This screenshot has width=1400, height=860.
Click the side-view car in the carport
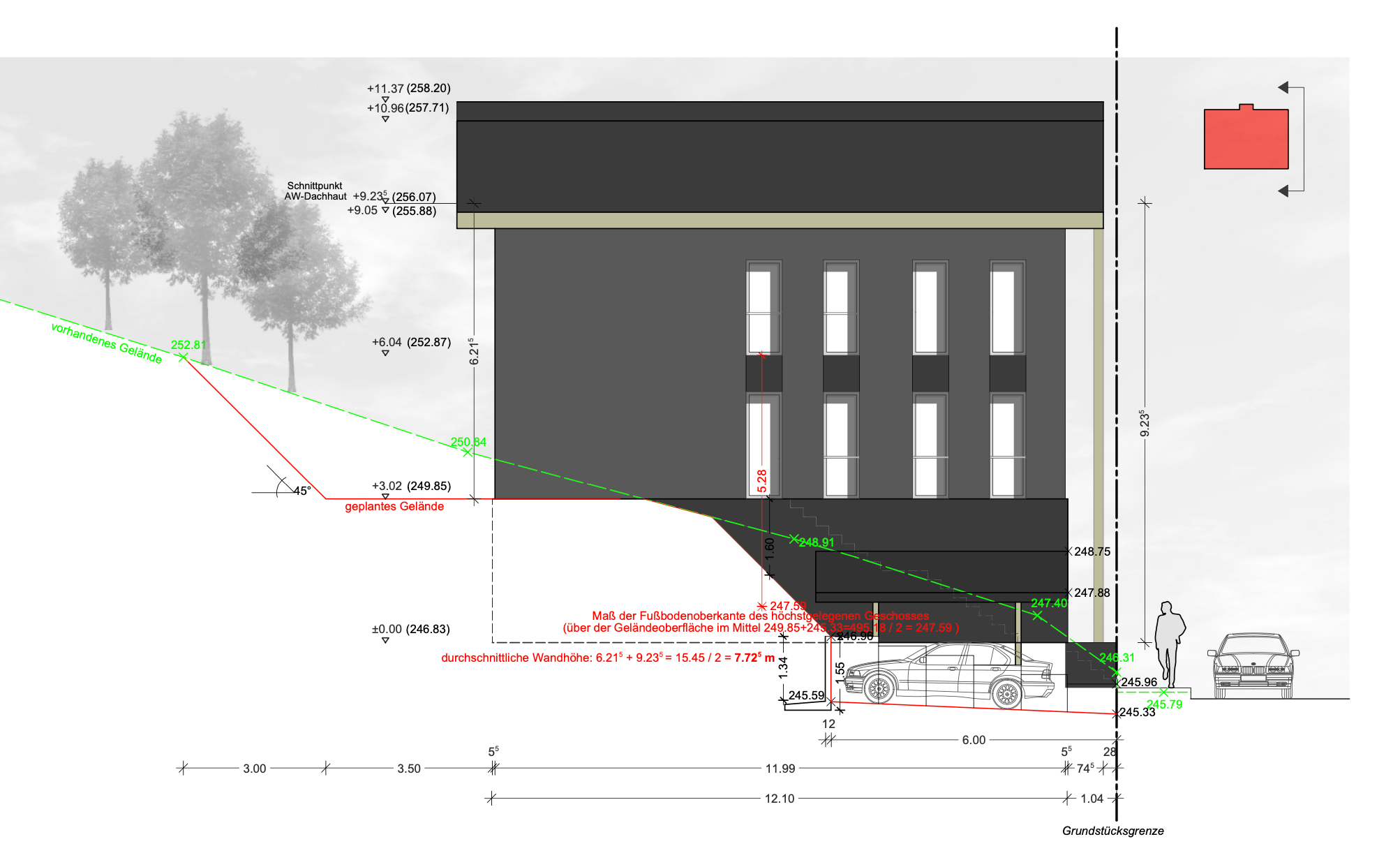(x=949, y=675)
